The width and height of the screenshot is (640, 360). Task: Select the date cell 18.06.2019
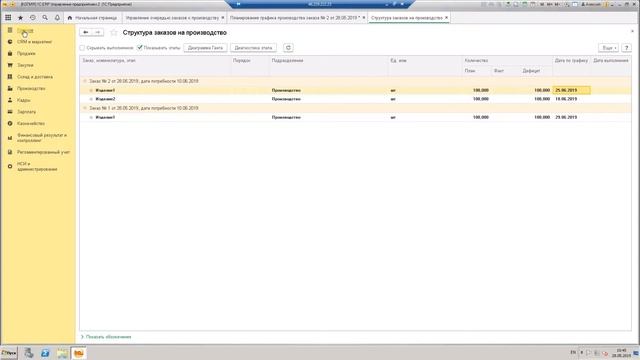(571, 99)
